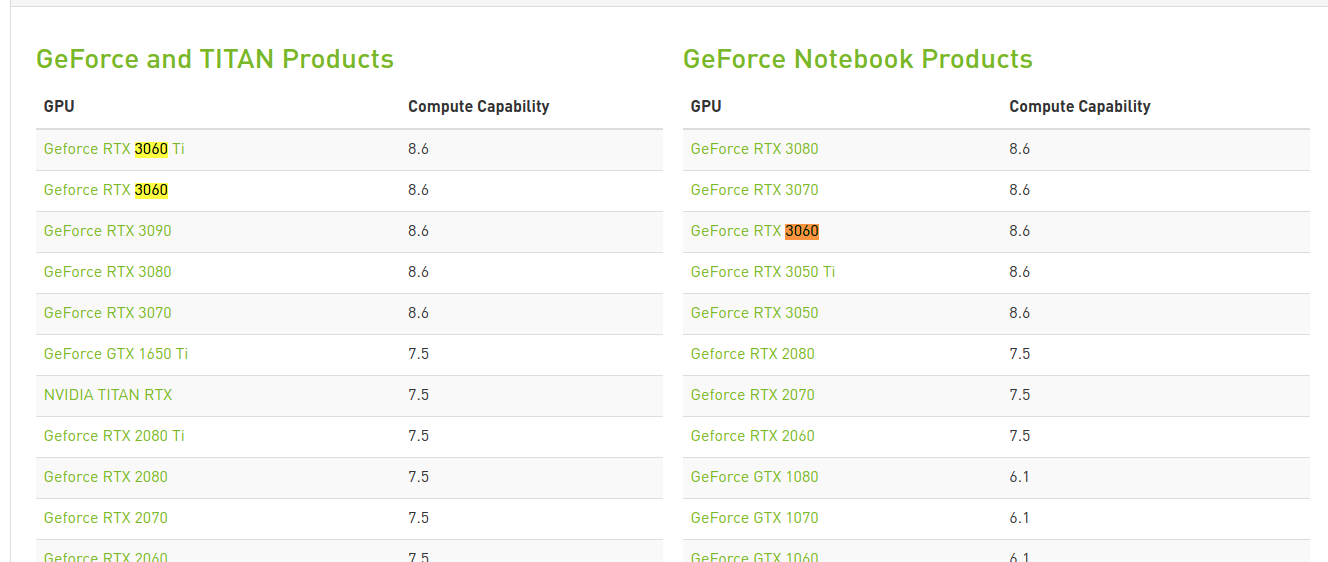
Task: Select the 6.1 value for GeForce GTX 1080
Action: (1020, 477)
